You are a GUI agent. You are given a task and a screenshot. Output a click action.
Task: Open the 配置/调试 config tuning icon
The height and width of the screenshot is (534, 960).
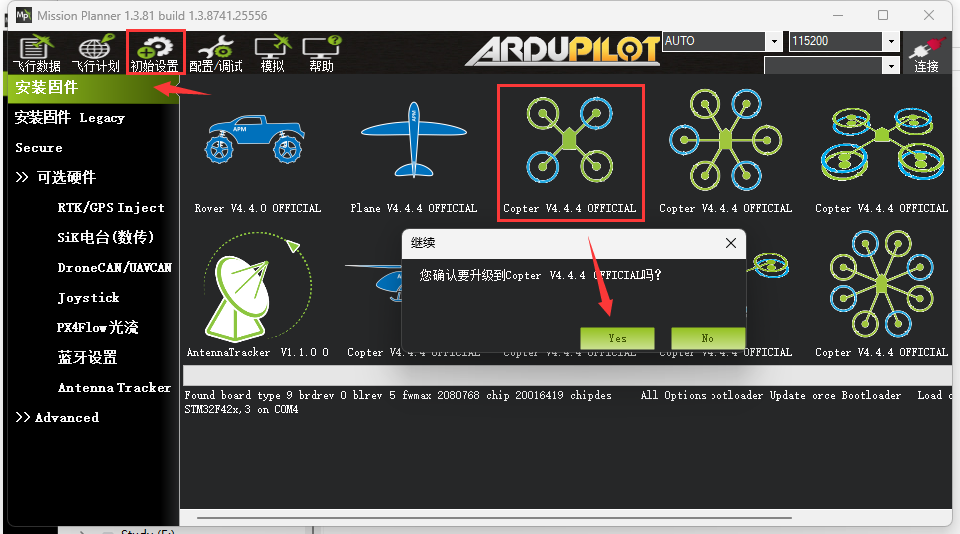(x=216, y=53)
